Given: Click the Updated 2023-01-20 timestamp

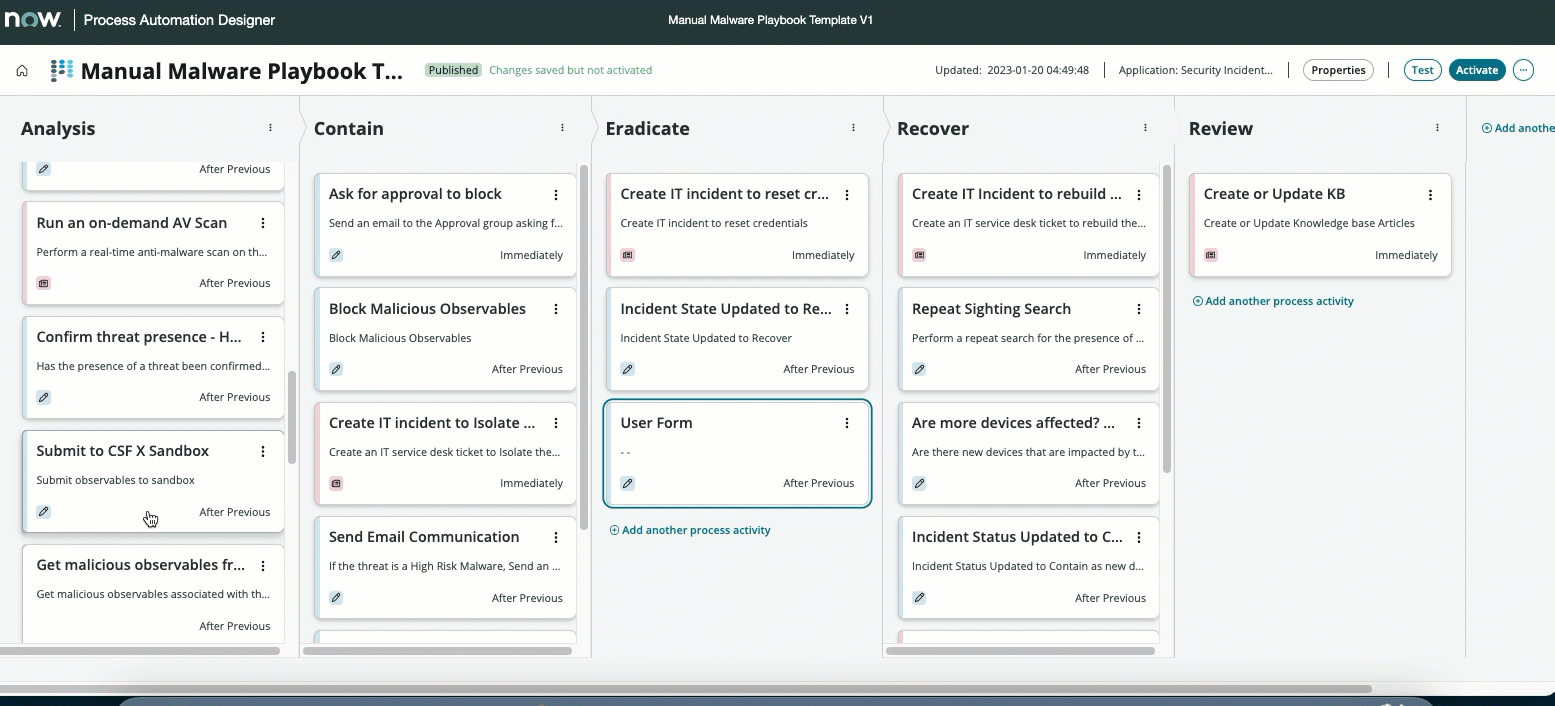Looking at the screenshot, I should tap(1012, 70).
